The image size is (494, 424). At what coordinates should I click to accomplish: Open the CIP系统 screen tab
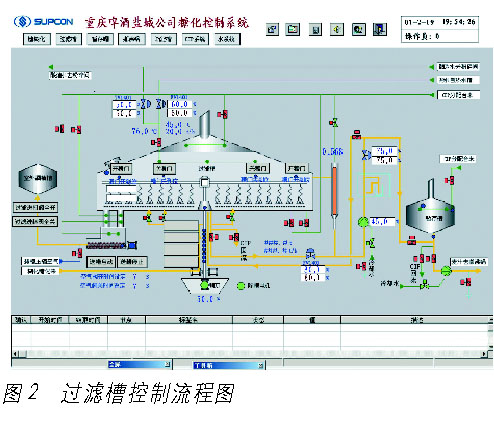(x=196, y=39)
